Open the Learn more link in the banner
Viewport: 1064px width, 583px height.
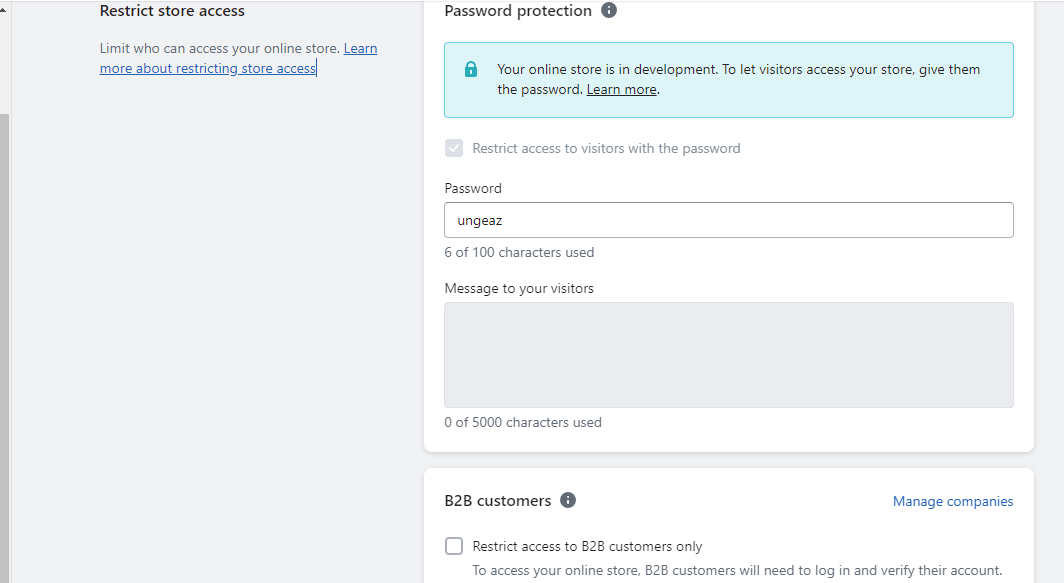coord(621,90)
